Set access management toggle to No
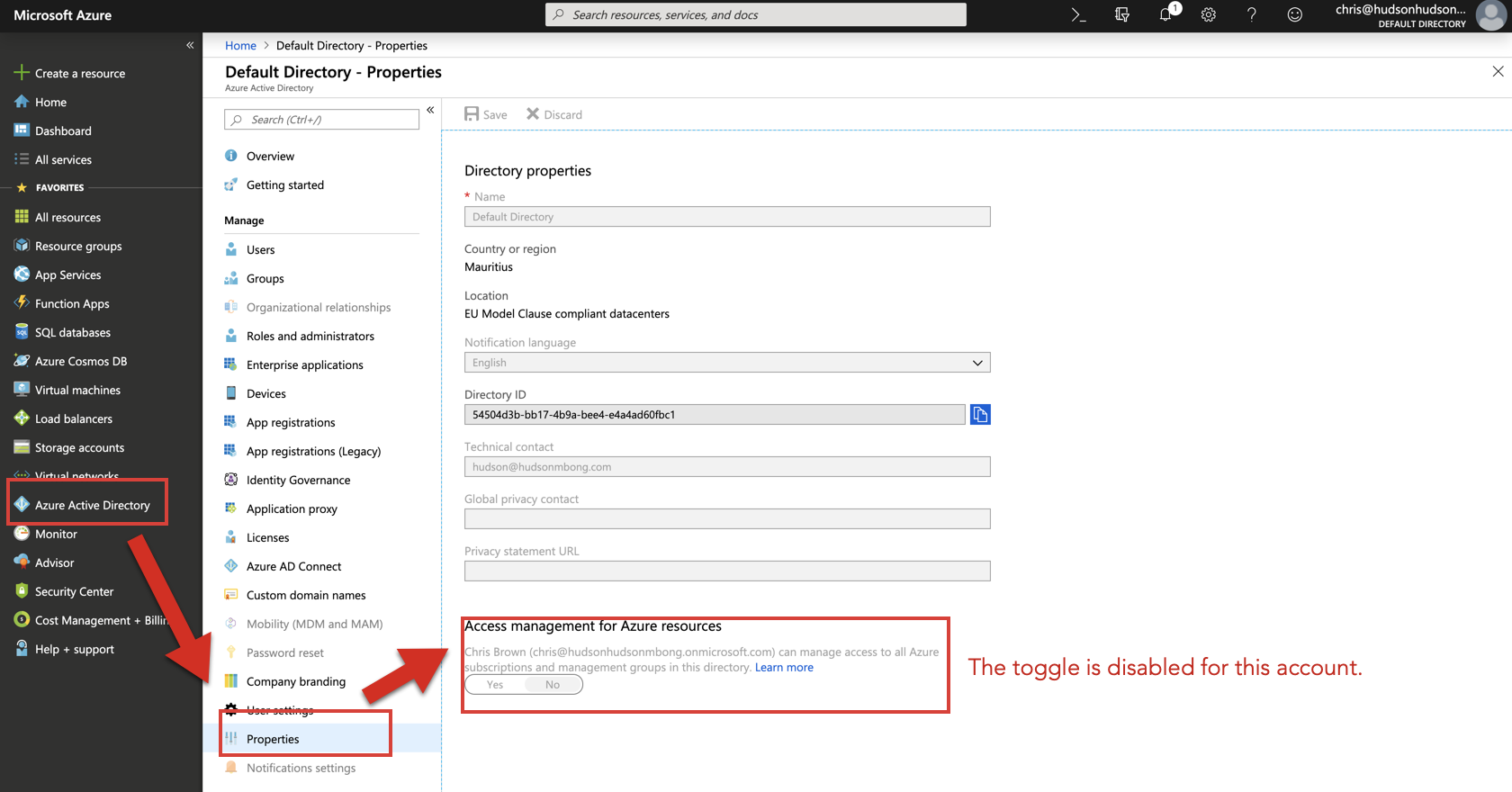The height and width of the screenshot is (792, 1512). click(x=553, y=685)
